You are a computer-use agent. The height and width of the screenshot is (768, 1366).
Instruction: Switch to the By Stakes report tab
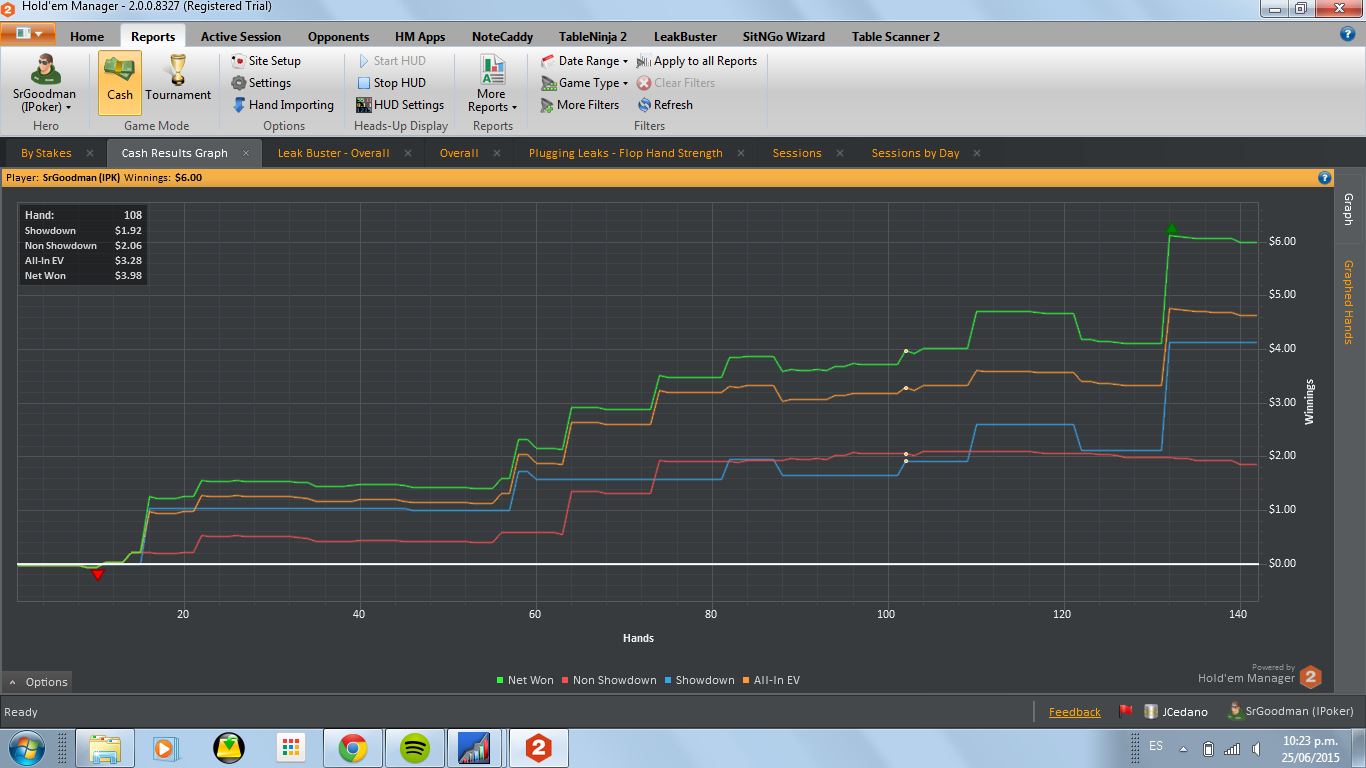point(46,153)
